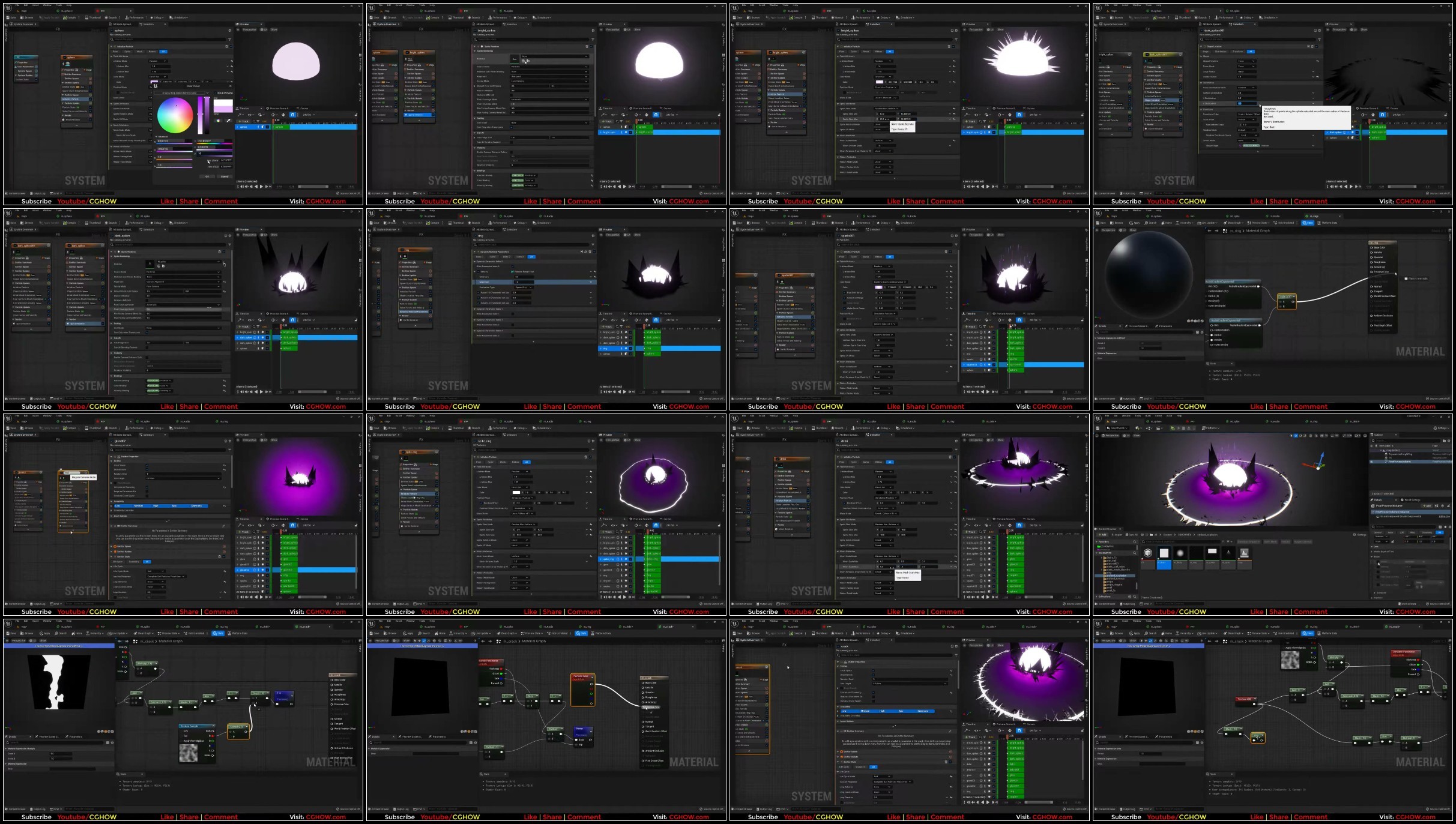Image resolution: width=1456 pixels, height=824 pixels.
Task: Select the translate gizmo tool in the level viewport
Action: tap(1296, 436)
